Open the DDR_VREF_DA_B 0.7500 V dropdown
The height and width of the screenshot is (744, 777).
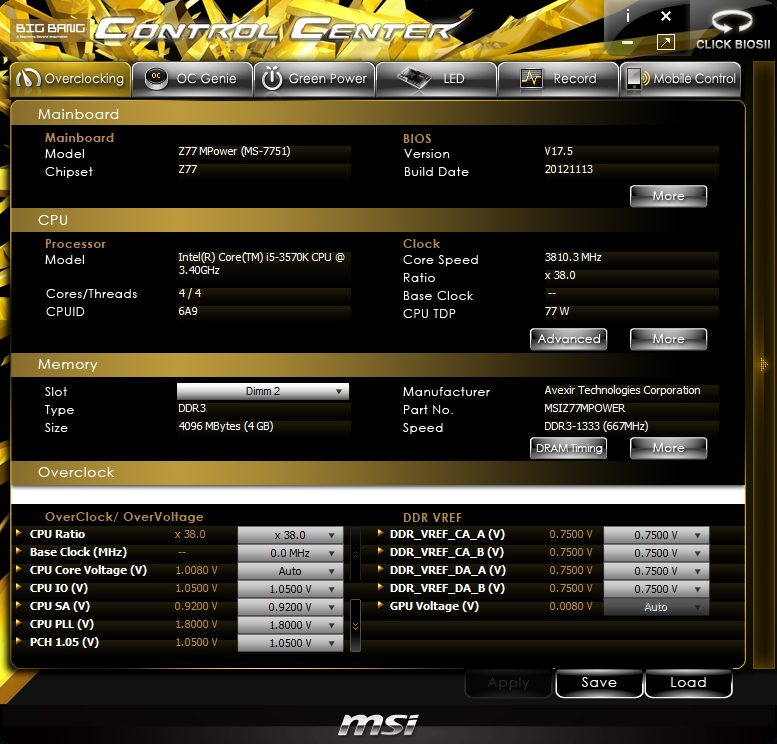tap(656, 589)
